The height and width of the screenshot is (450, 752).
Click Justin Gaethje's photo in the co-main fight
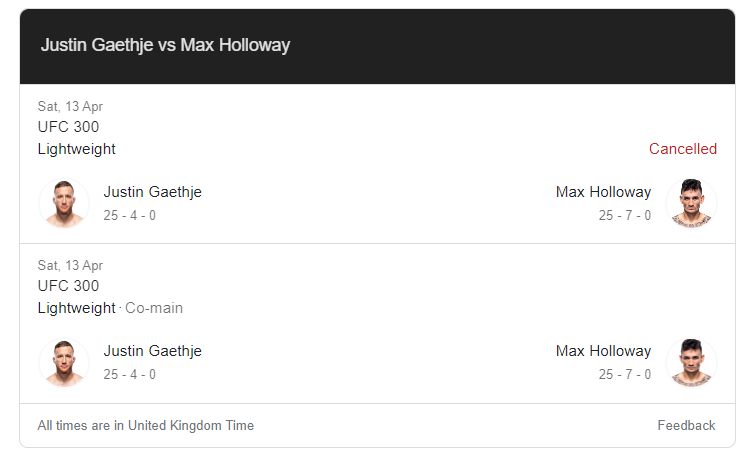pyautogui.click(x=64, y=363)
